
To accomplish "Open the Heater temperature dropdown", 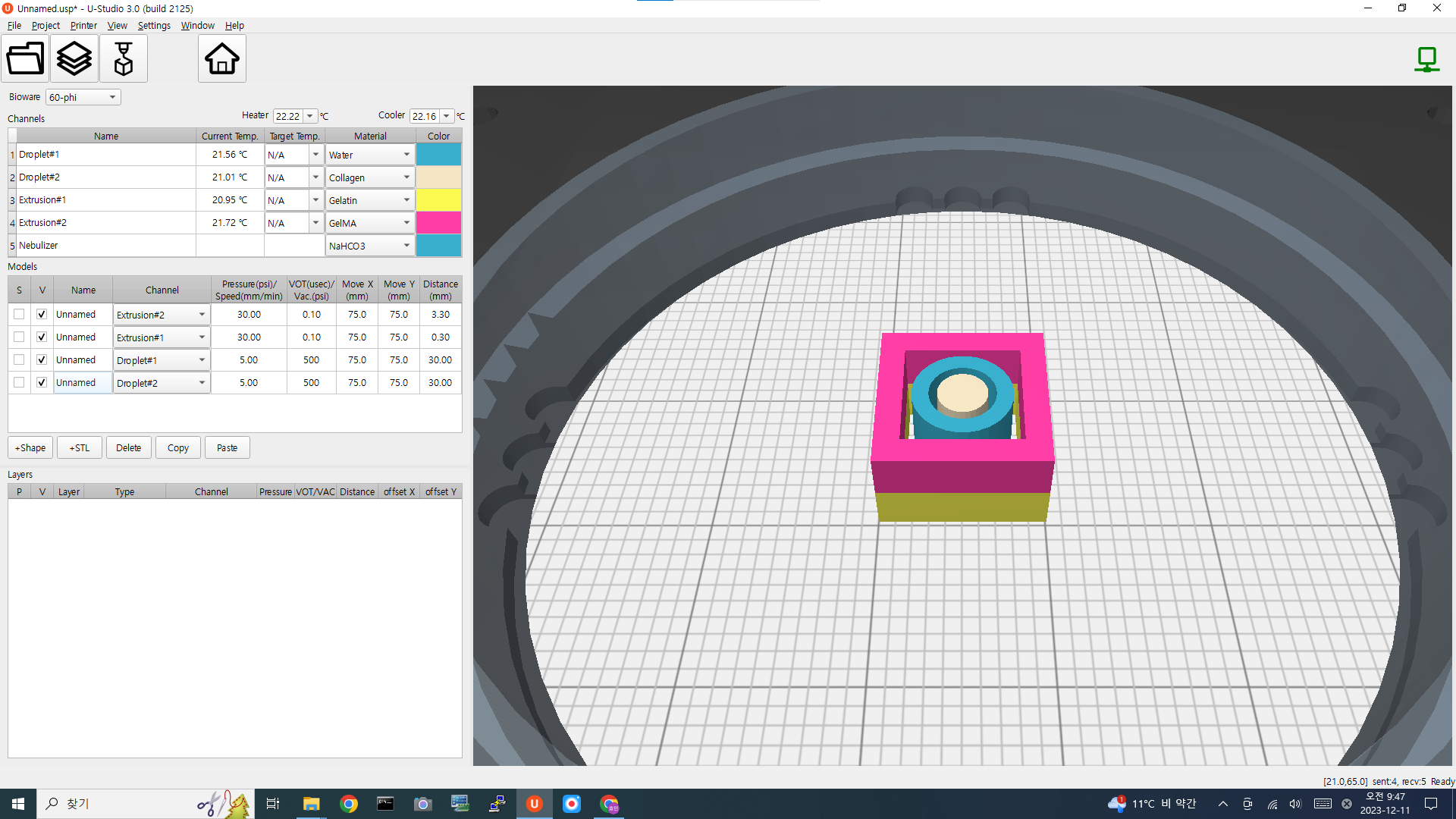I will (x=309, y=116).
